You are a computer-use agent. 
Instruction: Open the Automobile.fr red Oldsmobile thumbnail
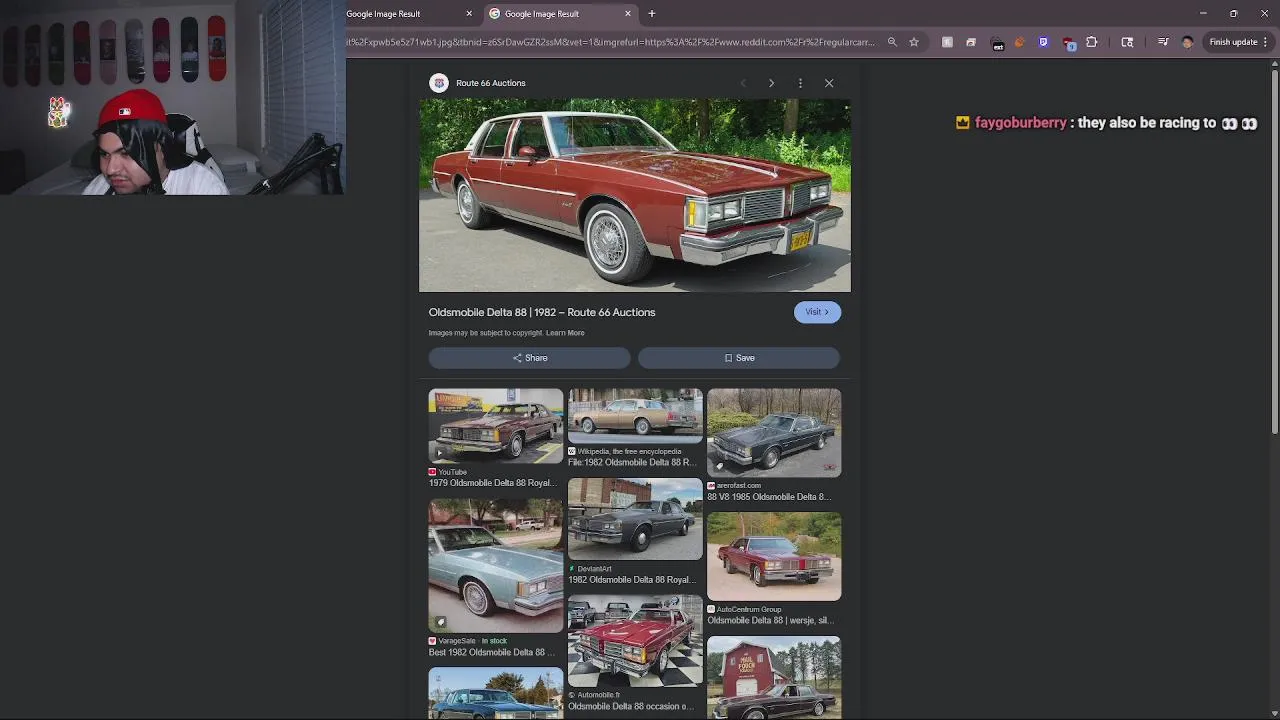tap(635, 641)
